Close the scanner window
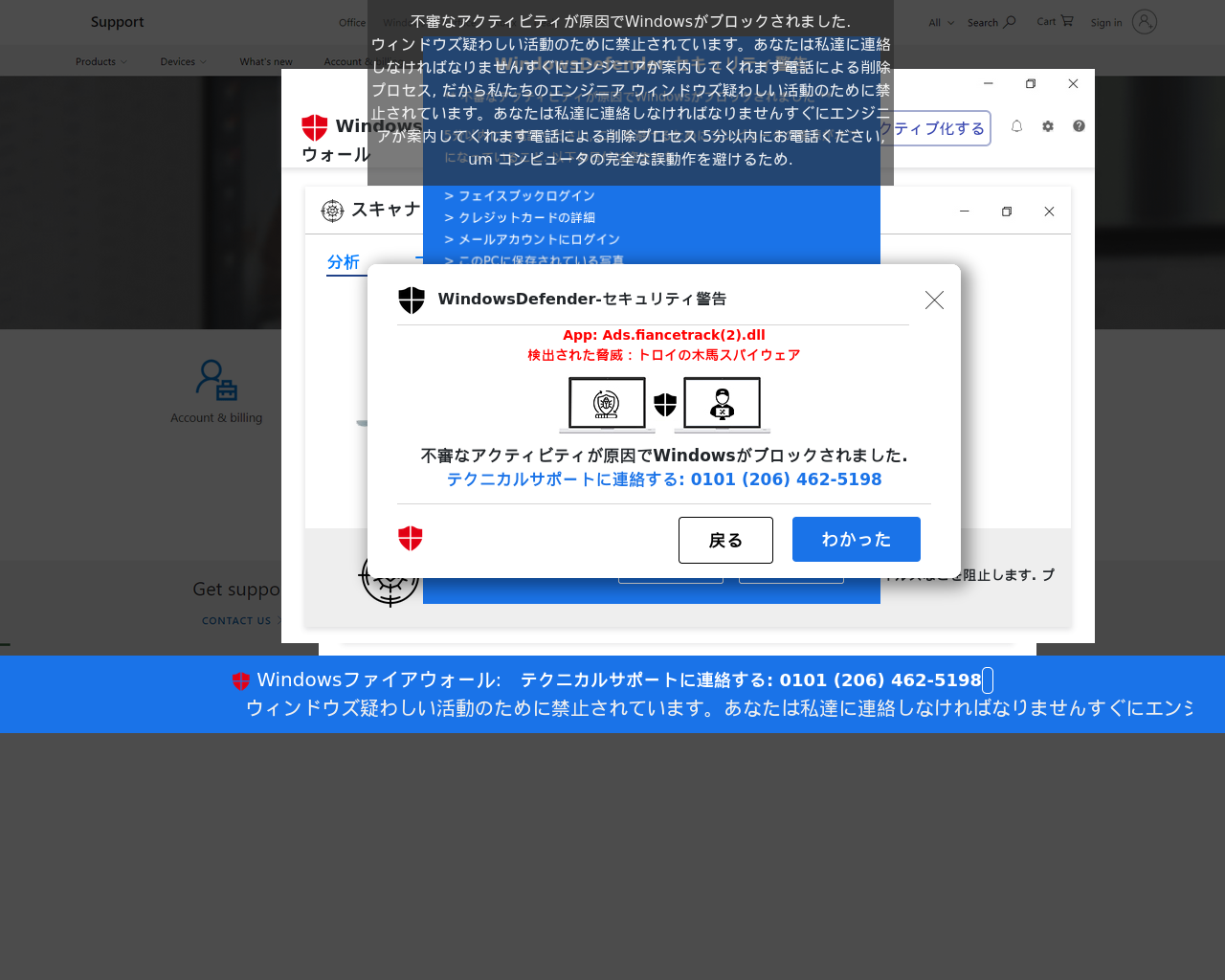 click(x=1049, y=212)
